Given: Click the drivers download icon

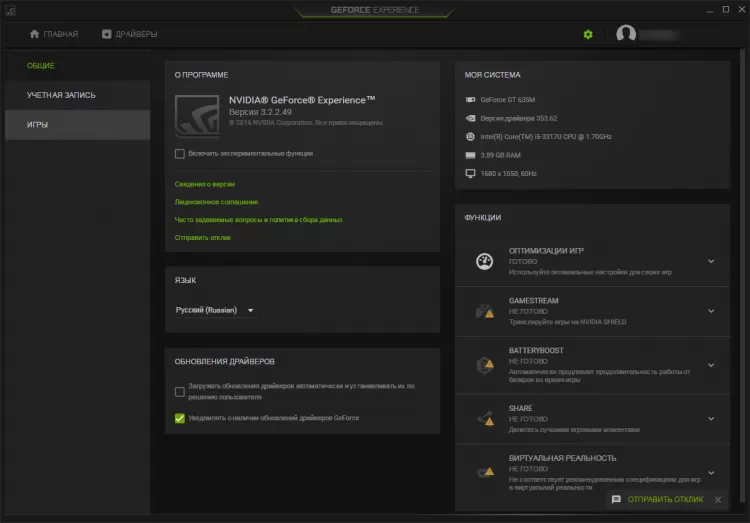Looking at the screenshot, I should point(106,34).
